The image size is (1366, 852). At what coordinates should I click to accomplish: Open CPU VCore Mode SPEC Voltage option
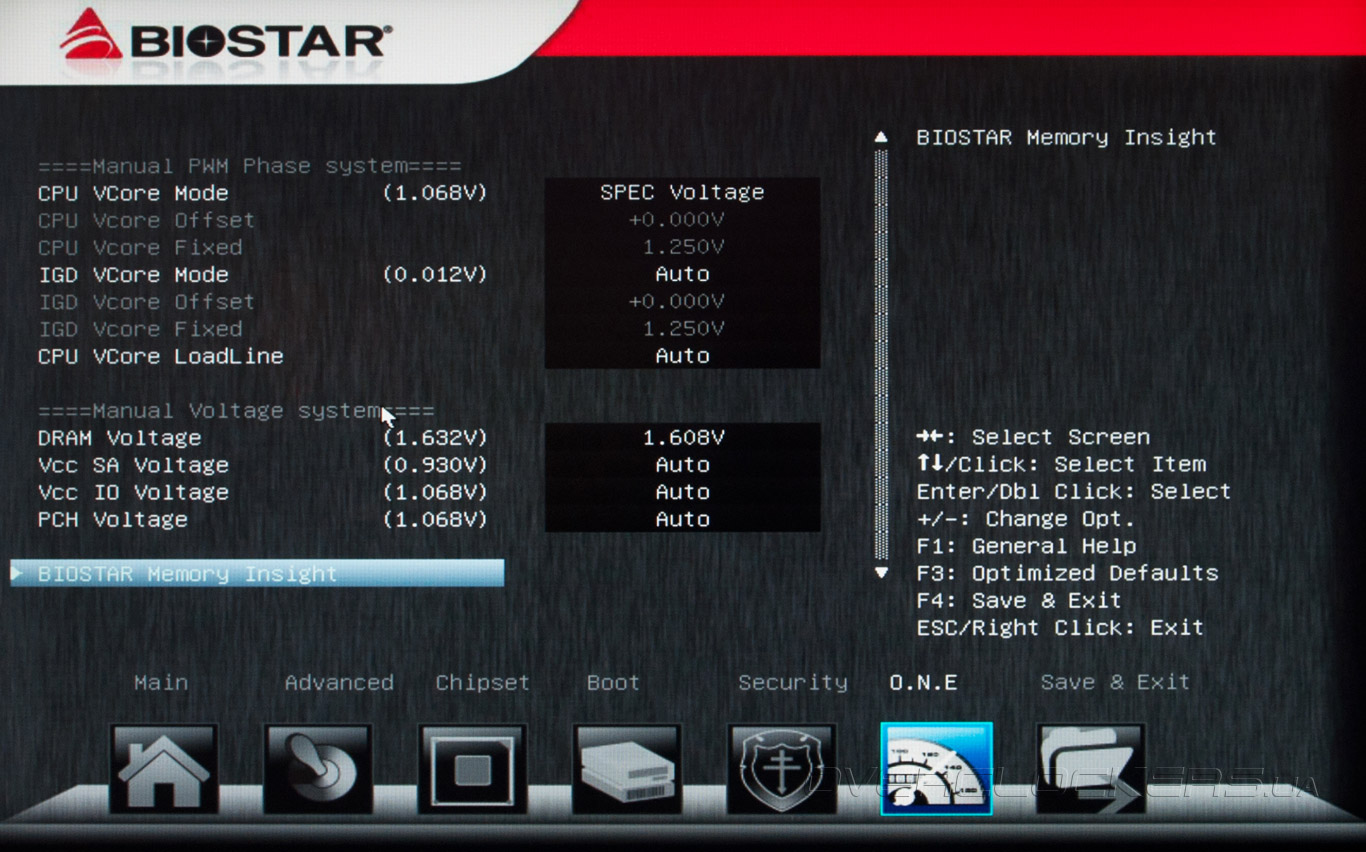point(682,192)
